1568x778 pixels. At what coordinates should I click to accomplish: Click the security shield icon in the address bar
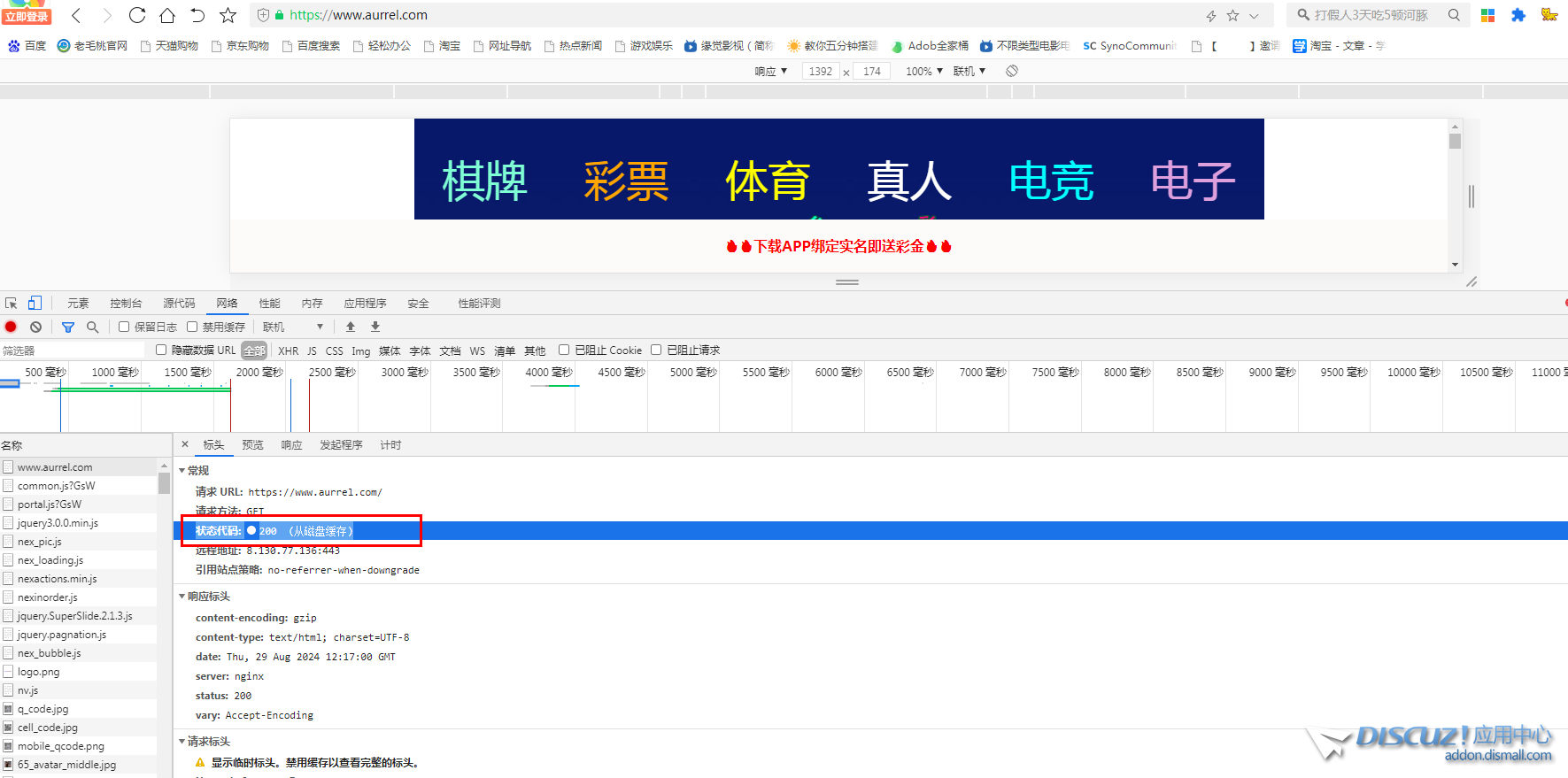tap(263, 15)
